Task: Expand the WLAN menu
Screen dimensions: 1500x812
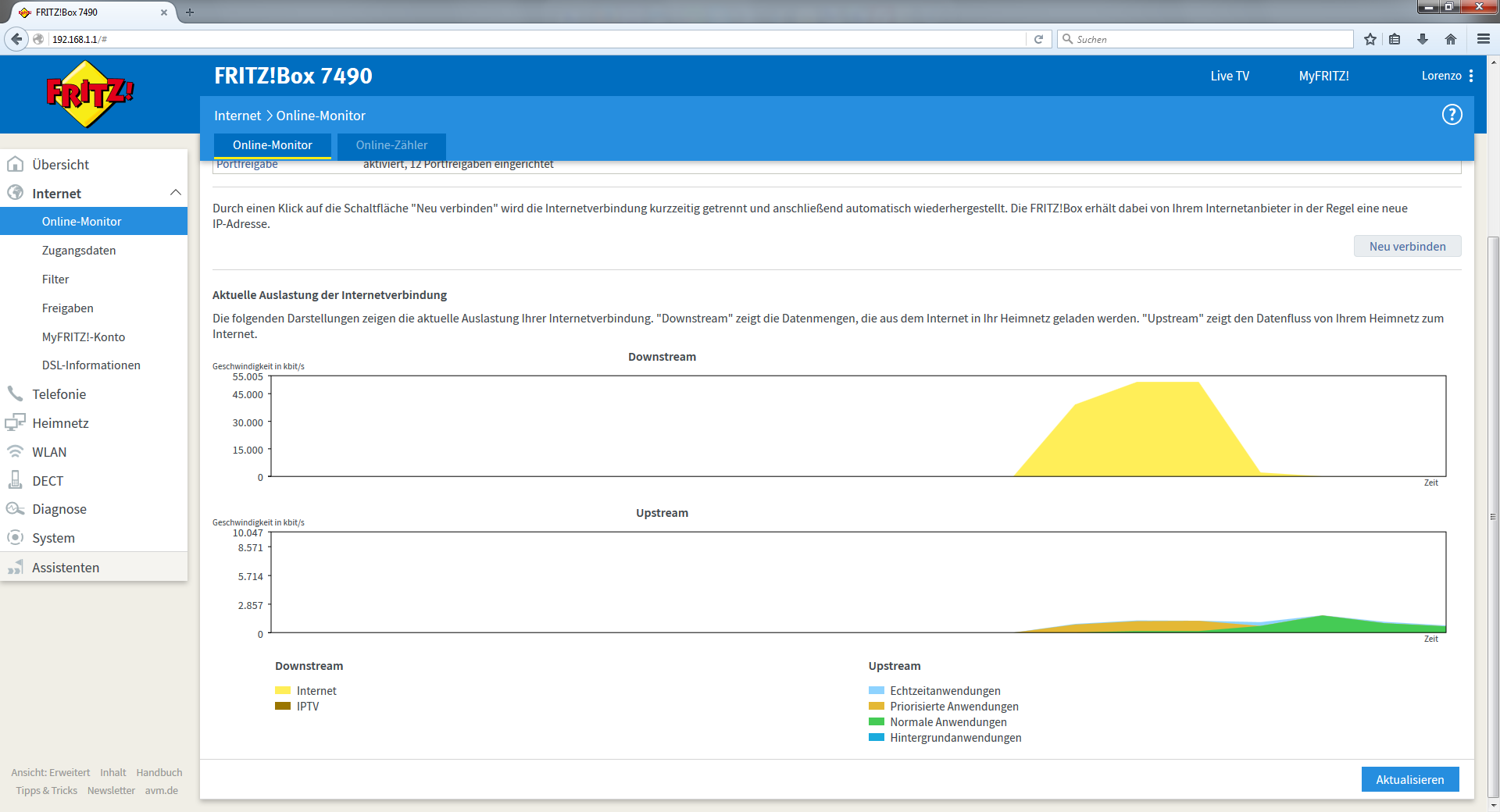Action: (x=49, y=452)
